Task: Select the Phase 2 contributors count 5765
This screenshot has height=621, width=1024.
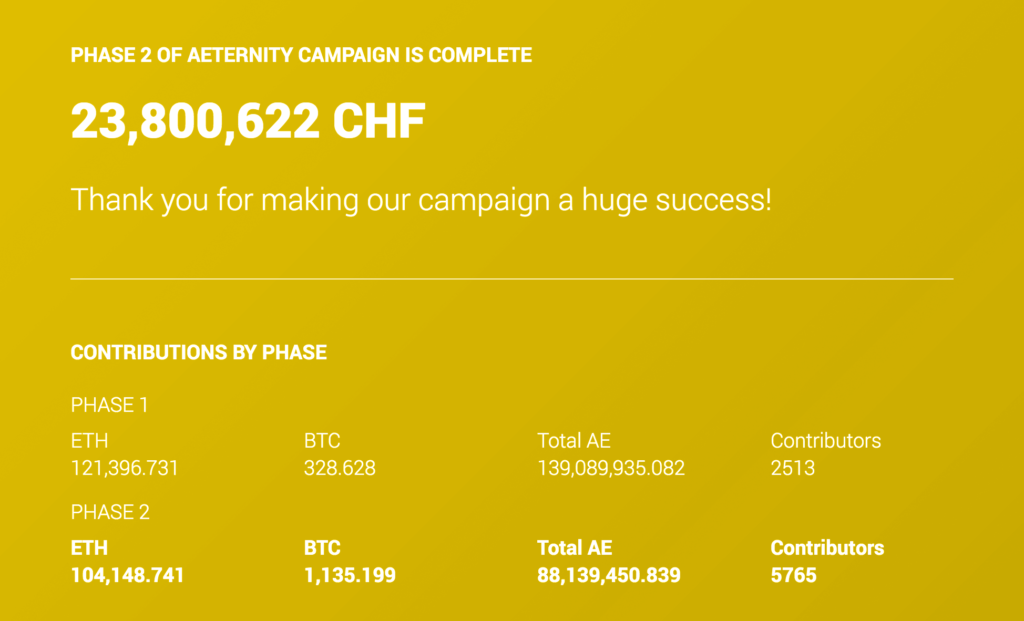Action: [793, 575]
